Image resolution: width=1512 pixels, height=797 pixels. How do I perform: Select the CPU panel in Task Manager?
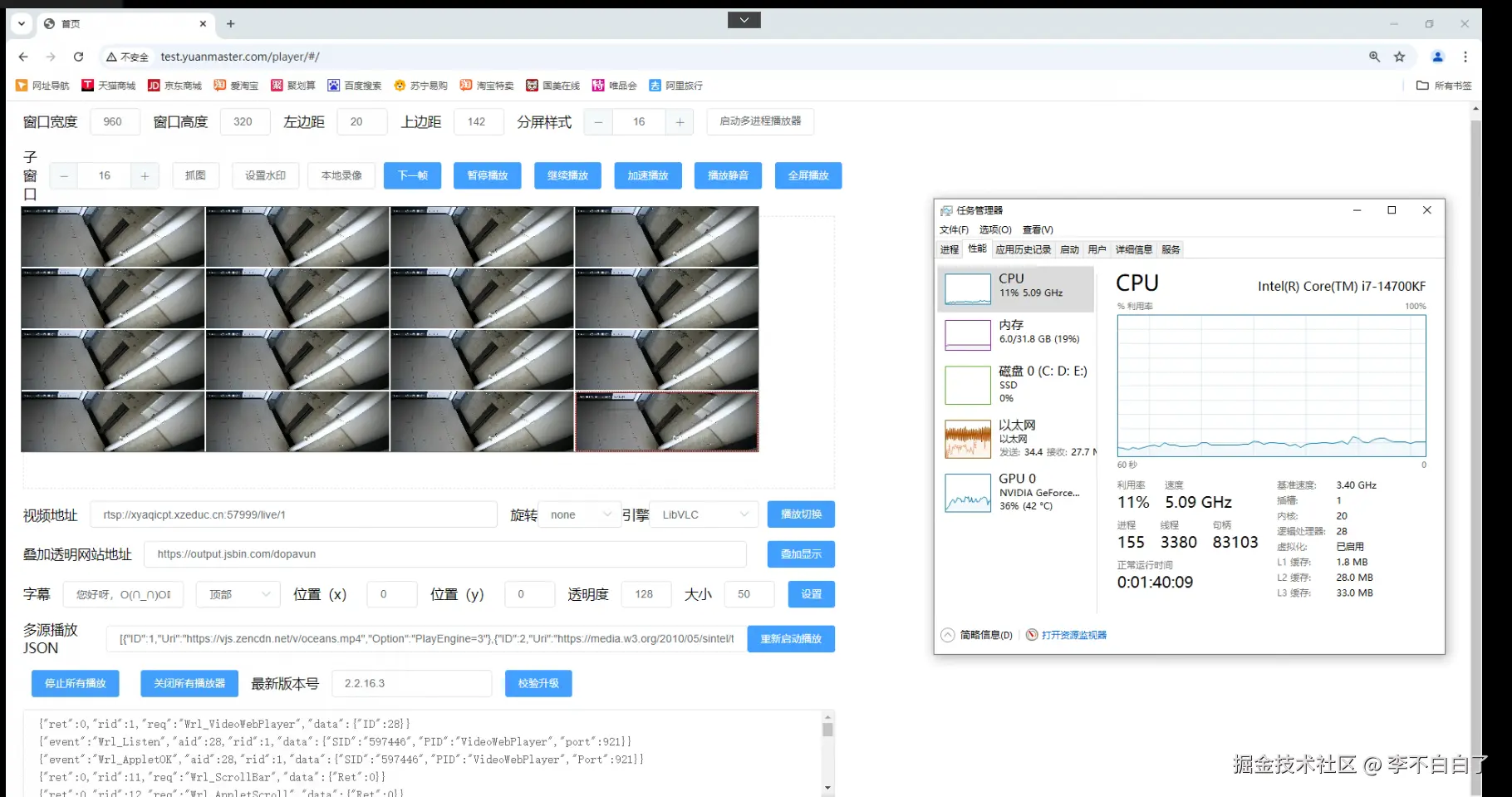(x=1015, y=288)
